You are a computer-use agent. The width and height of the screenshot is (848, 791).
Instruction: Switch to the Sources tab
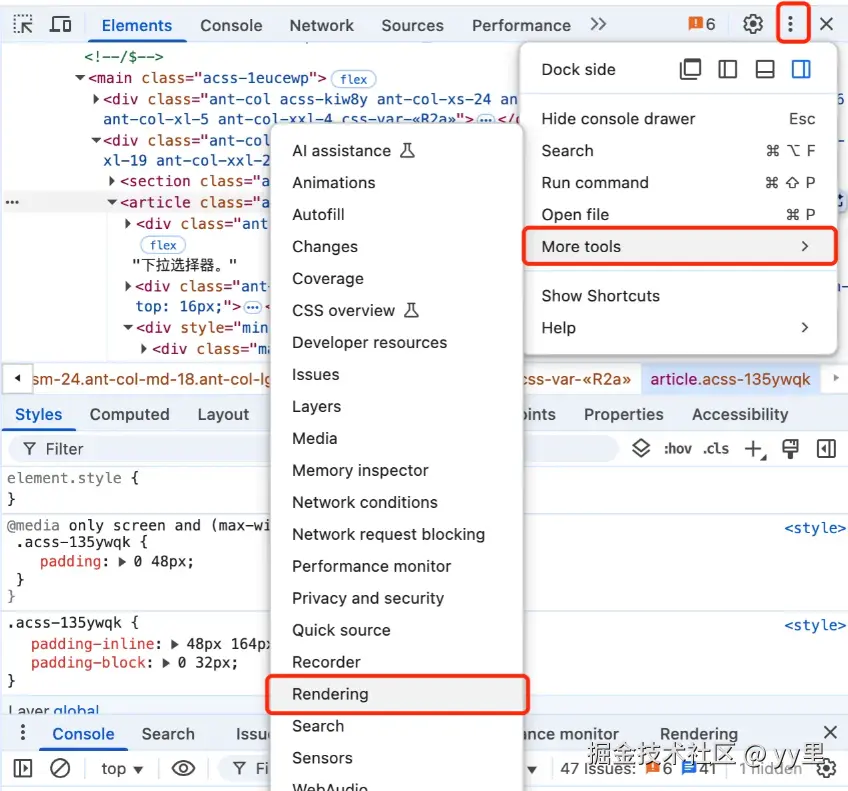412,25
